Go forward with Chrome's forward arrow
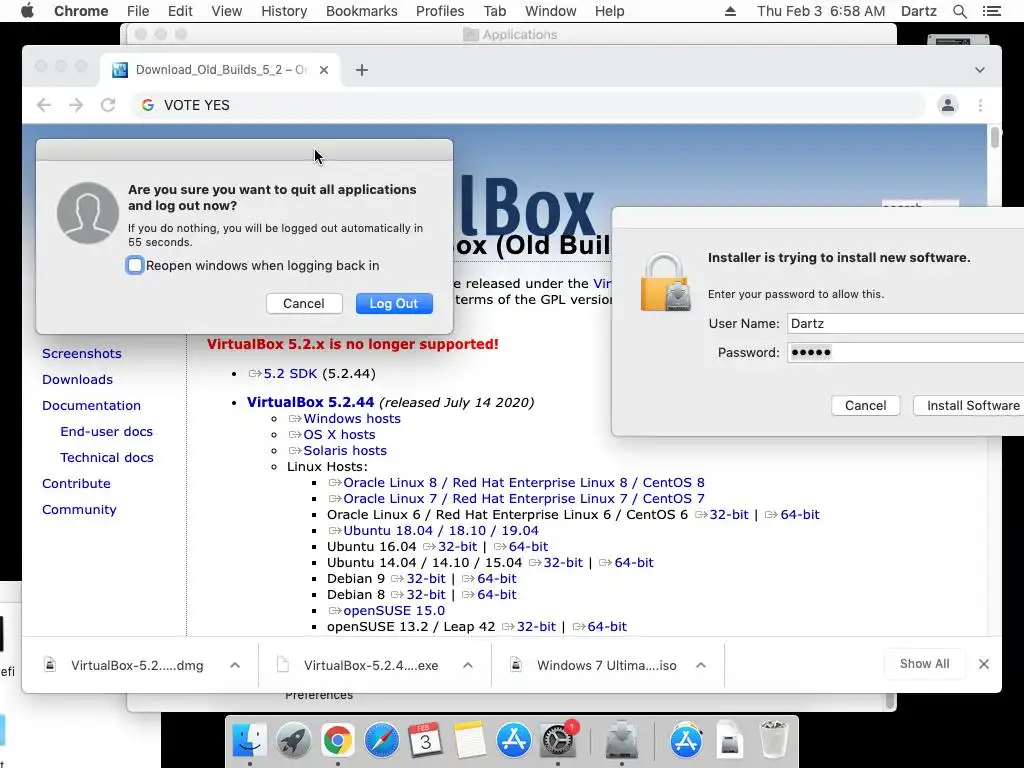The height and width of the screenshot is (768, 1024). (76, 105)
